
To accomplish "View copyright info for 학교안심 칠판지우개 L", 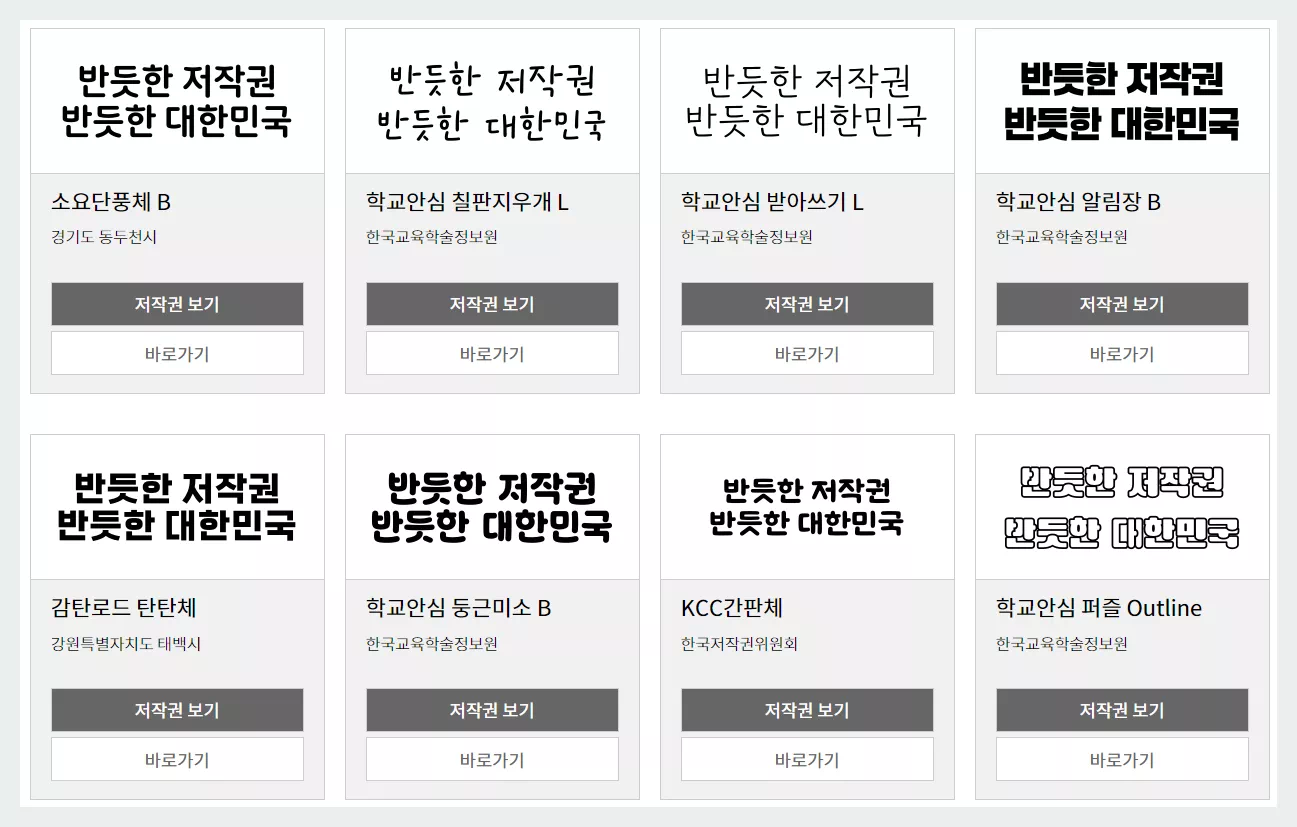I will pyautogui.click(x=492, y=304).
